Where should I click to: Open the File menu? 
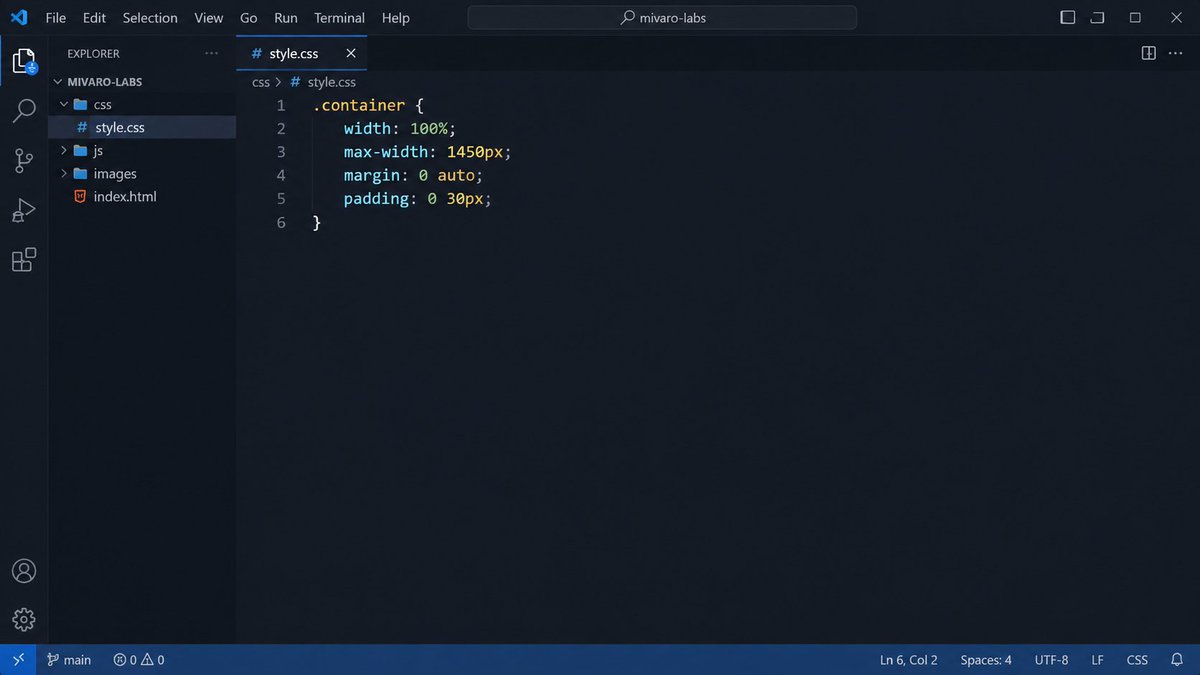point(56,18)
